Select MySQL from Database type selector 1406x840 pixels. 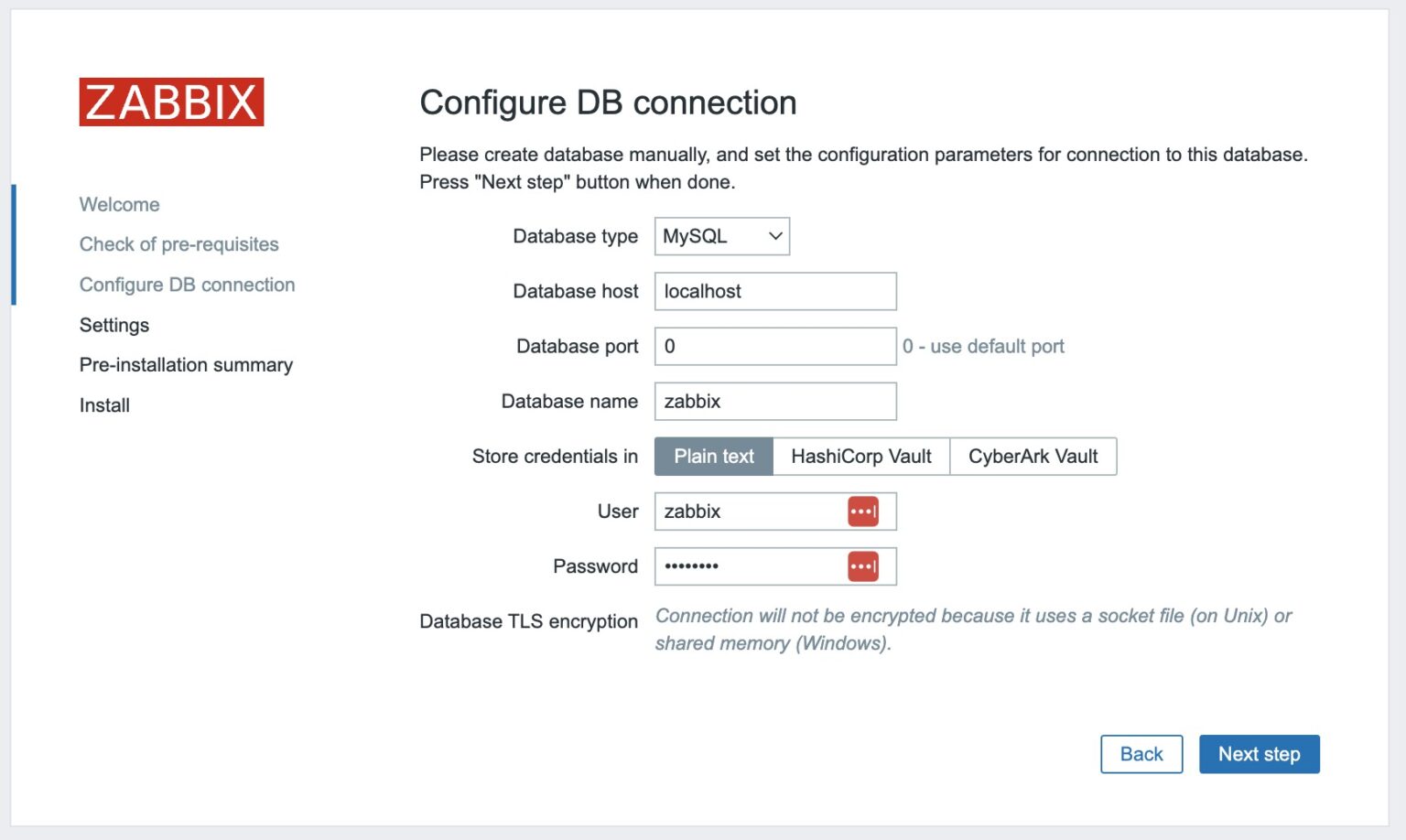point(720,236)
